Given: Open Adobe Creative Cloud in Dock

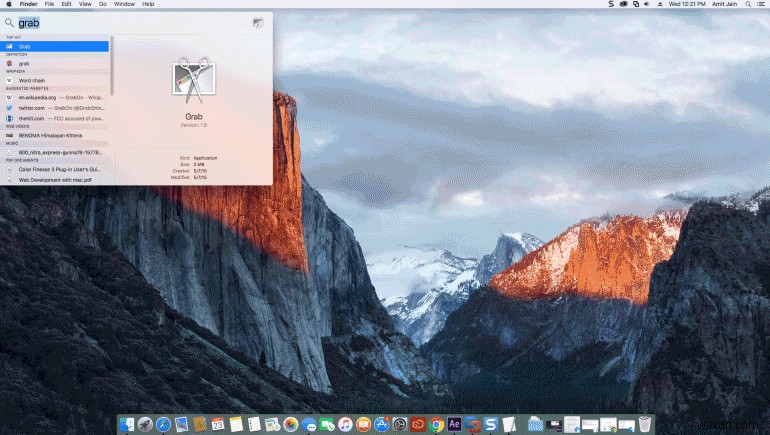Looking at the screenshot, I should [x=418, y=424].
